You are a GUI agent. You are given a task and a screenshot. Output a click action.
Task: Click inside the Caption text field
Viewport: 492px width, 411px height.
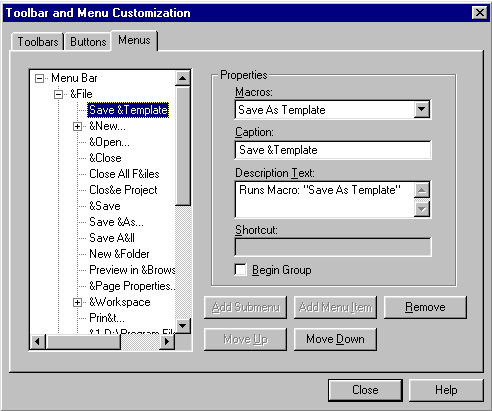[333, 150]
